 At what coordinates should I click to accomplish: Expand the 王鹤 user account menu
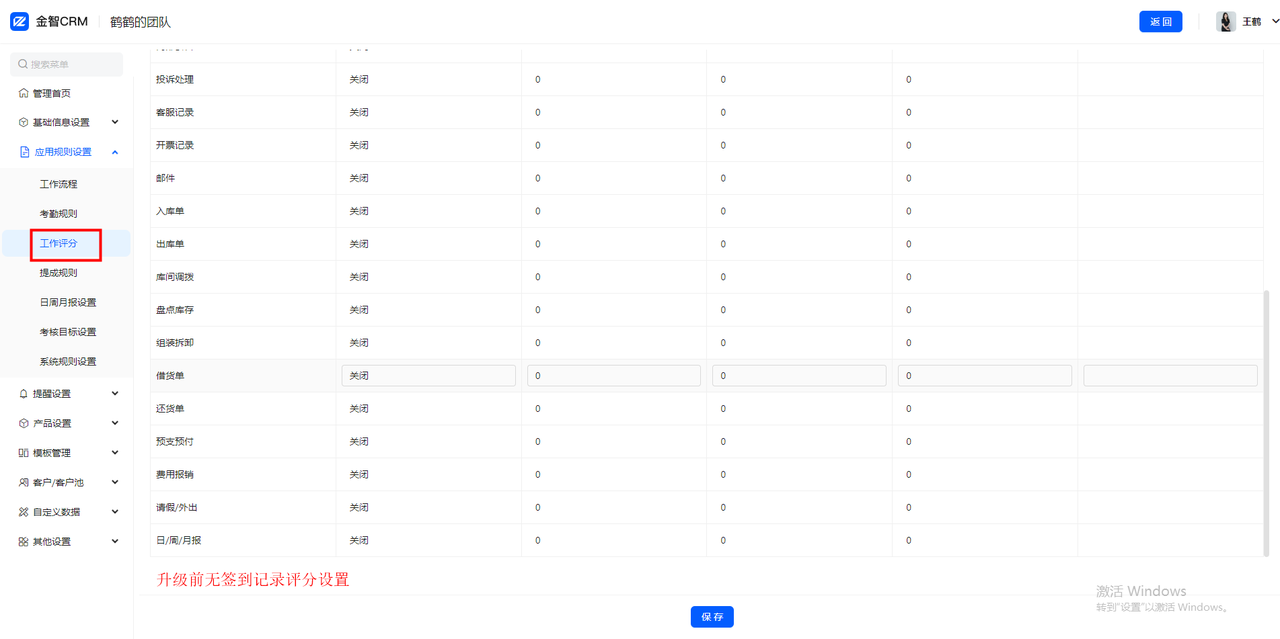tap(1274, 22)
